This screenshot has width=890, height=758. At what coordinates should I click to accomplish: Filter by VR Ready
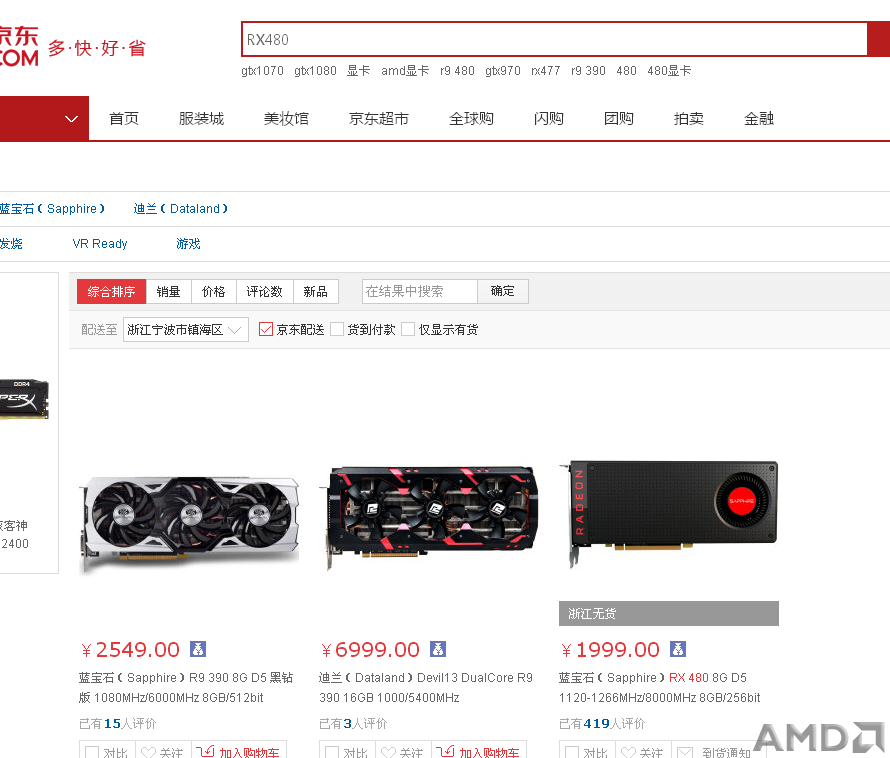(100, 244)
